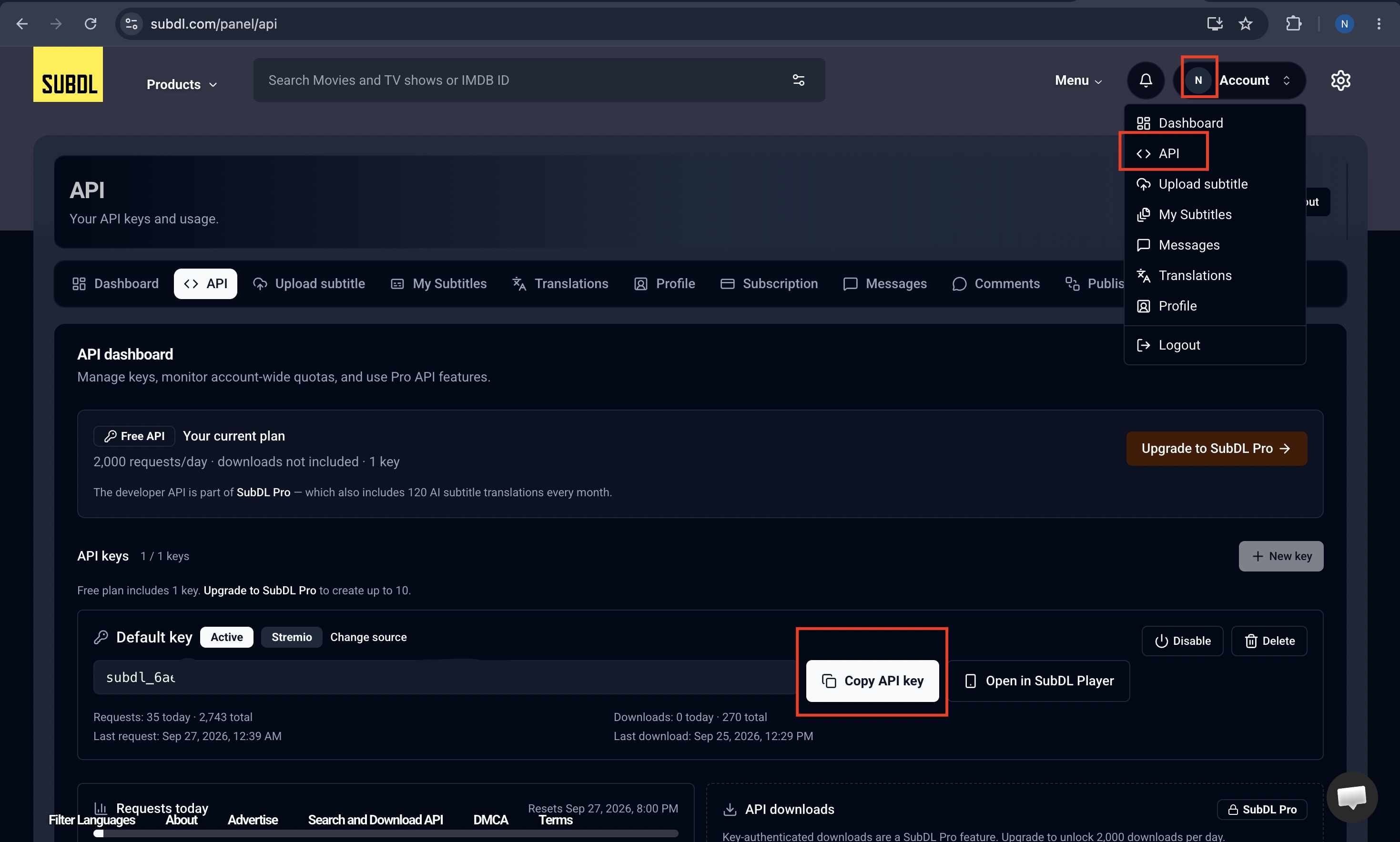The width and height of the screenshot is (1400, 842).
Task: Click Upgrade to SubDL Pro button
Action: pyautogui.click(x=1216, y=449)
